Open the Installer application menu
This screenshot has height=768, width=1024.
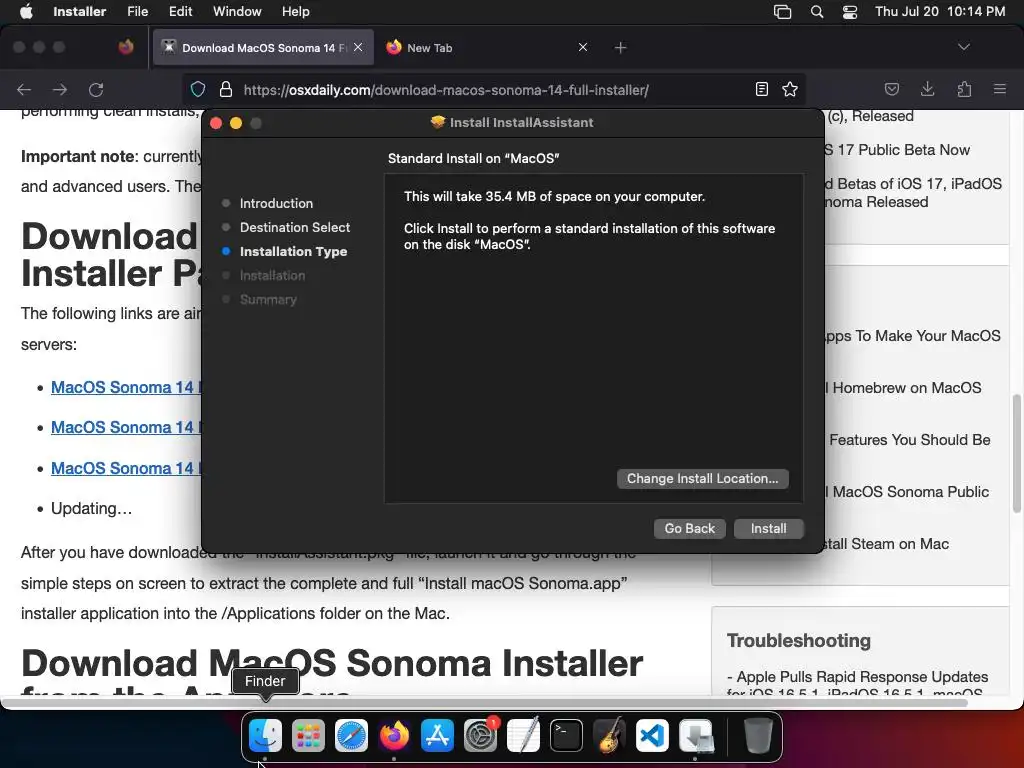[x=79, y=11]
